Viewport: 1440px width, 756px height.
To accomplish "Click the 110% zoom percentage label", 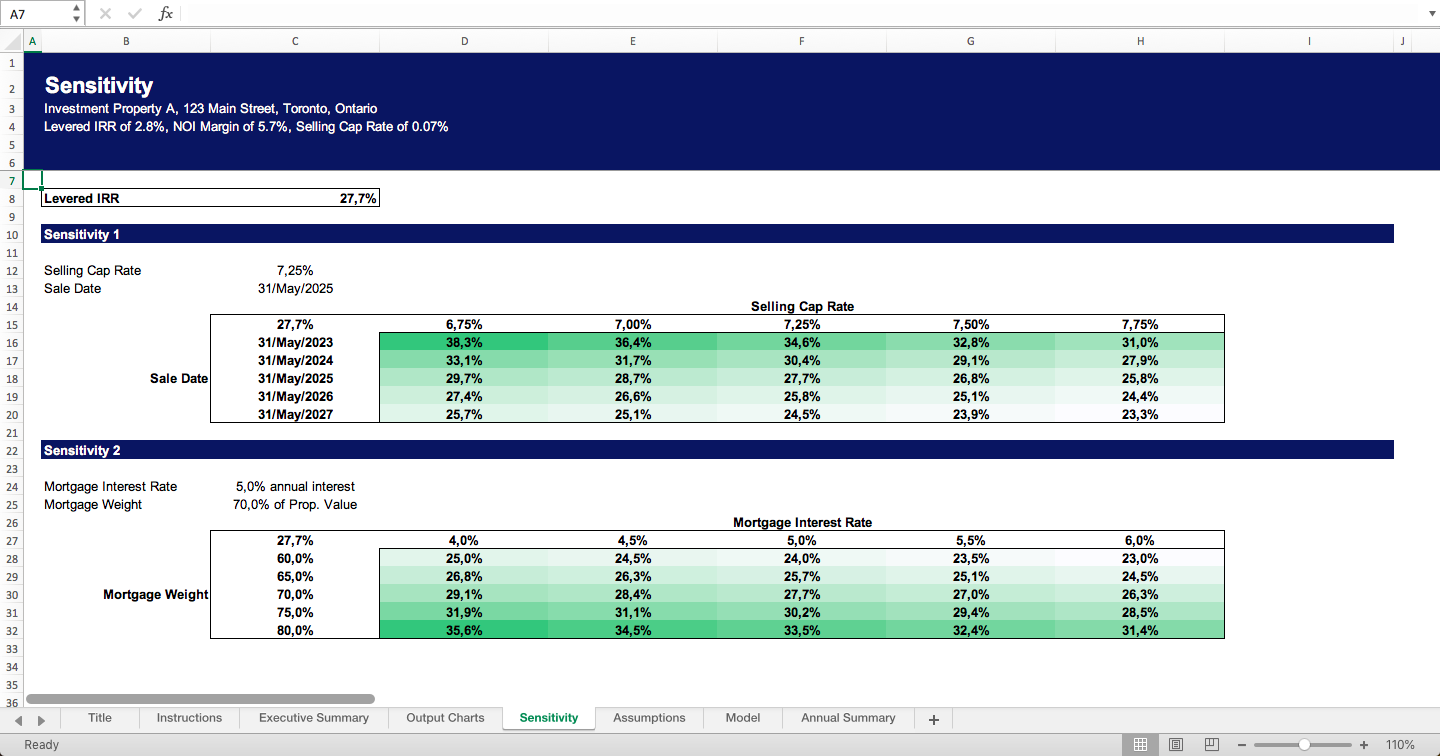I will coord(1400,744).
